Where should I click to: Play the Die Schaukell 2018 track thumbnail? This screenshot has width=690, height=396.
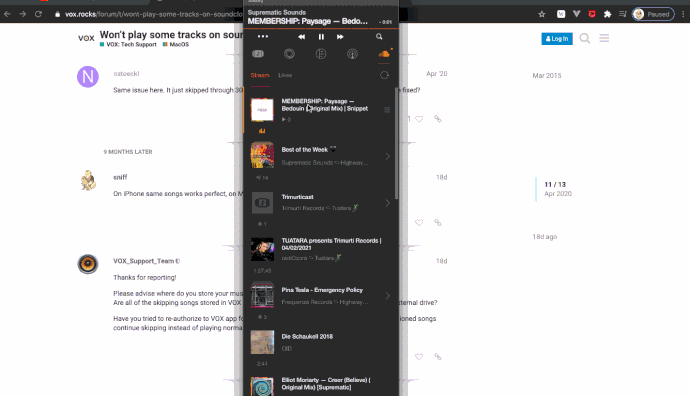262,342
